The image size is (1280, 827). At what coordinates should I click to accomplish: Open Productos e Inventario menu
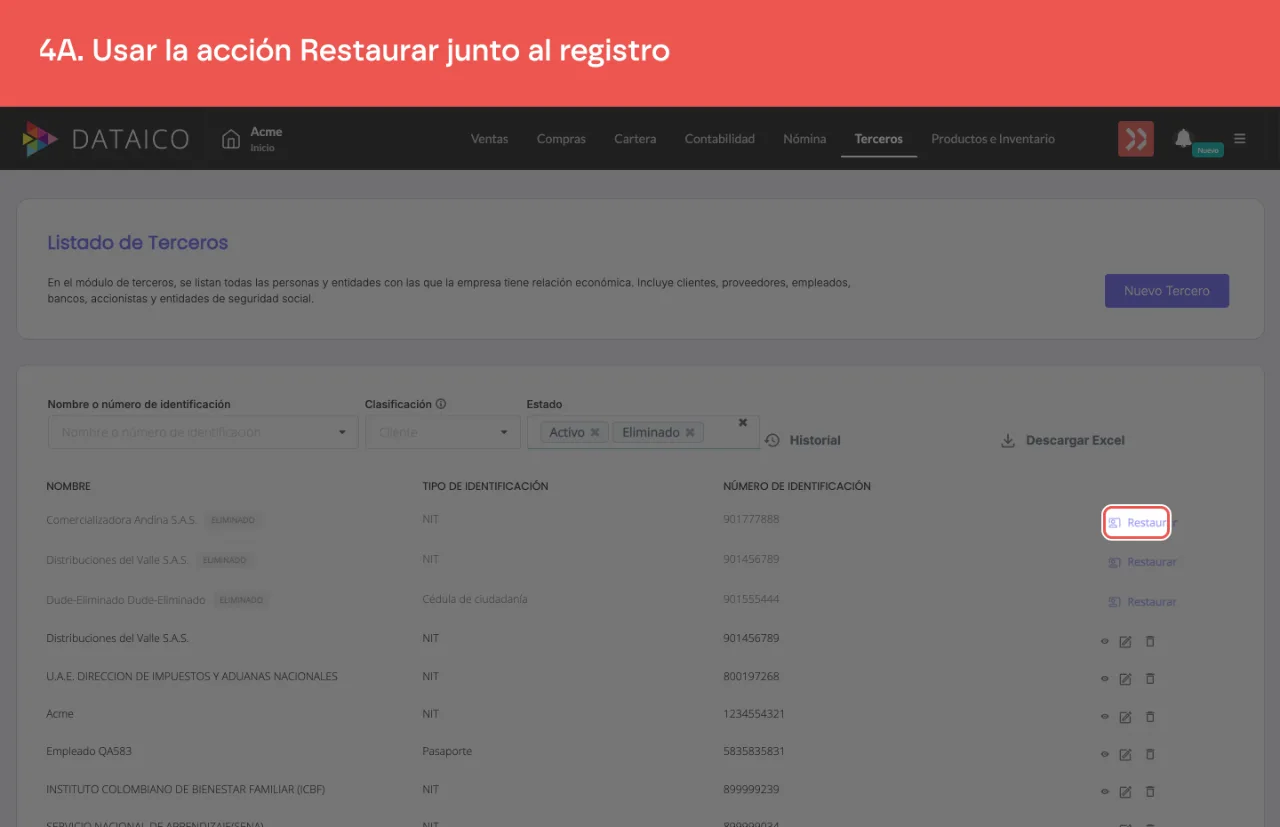click(993, 139)
